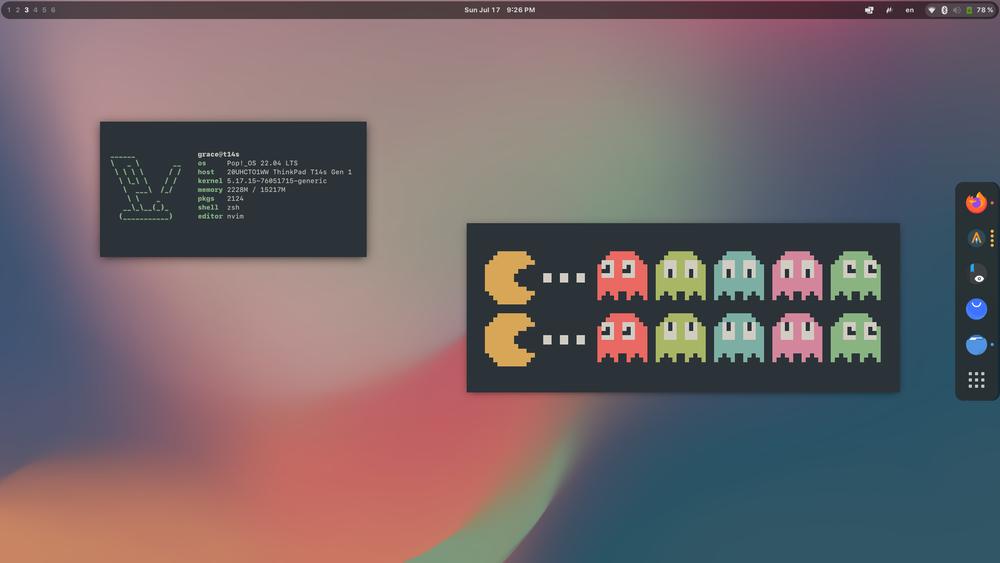The height and width of the screenshot is (563, 1000).
Task: Click the volume speaker icon
Action: point(957,10)
